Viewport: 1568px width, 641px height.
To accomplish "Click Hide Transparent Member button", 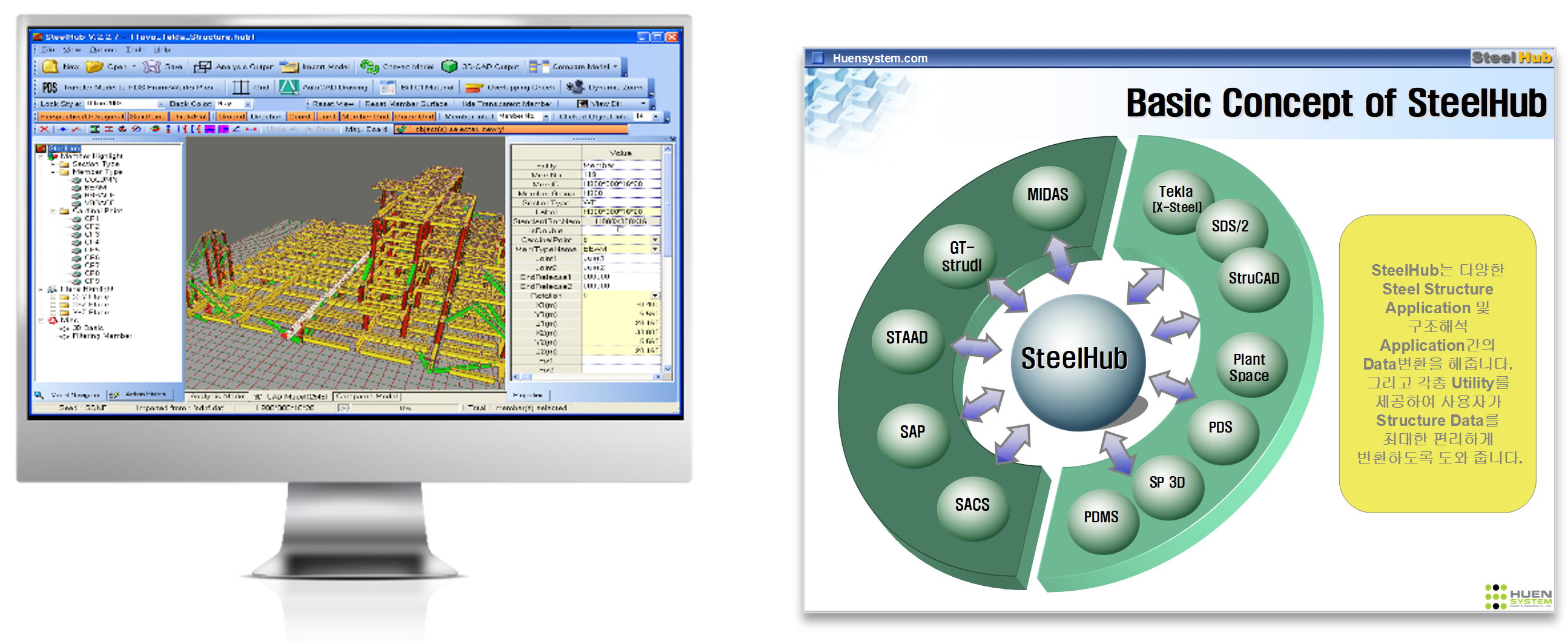I will [x=507, y=104].
